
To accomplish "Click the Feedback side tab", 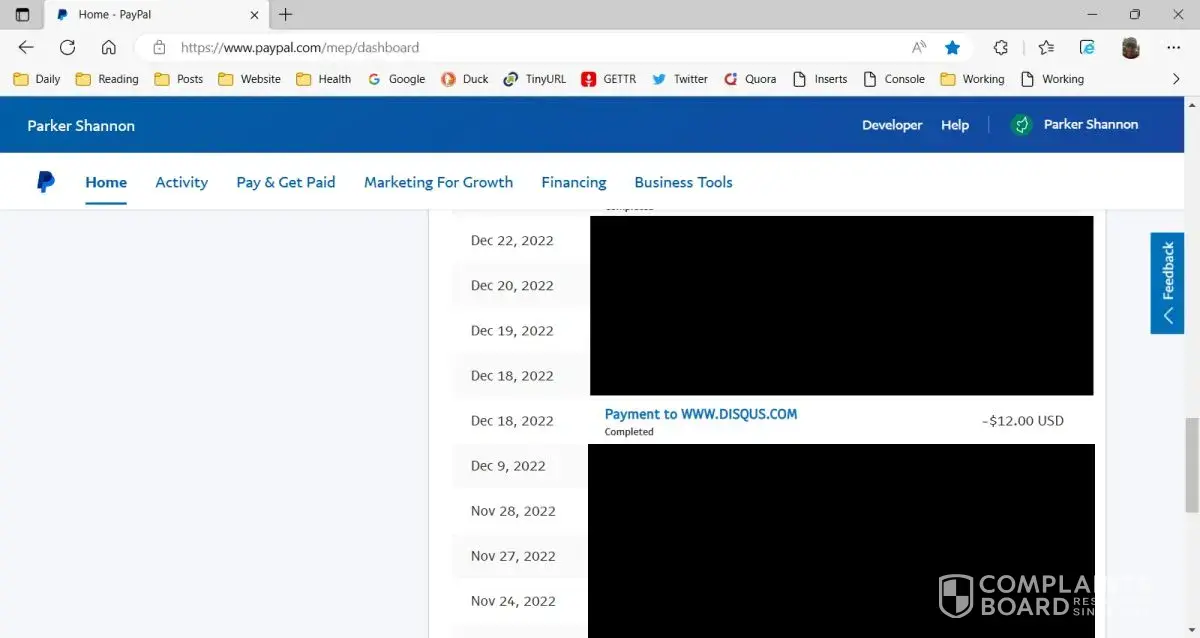I will [x=1167, y=283].
